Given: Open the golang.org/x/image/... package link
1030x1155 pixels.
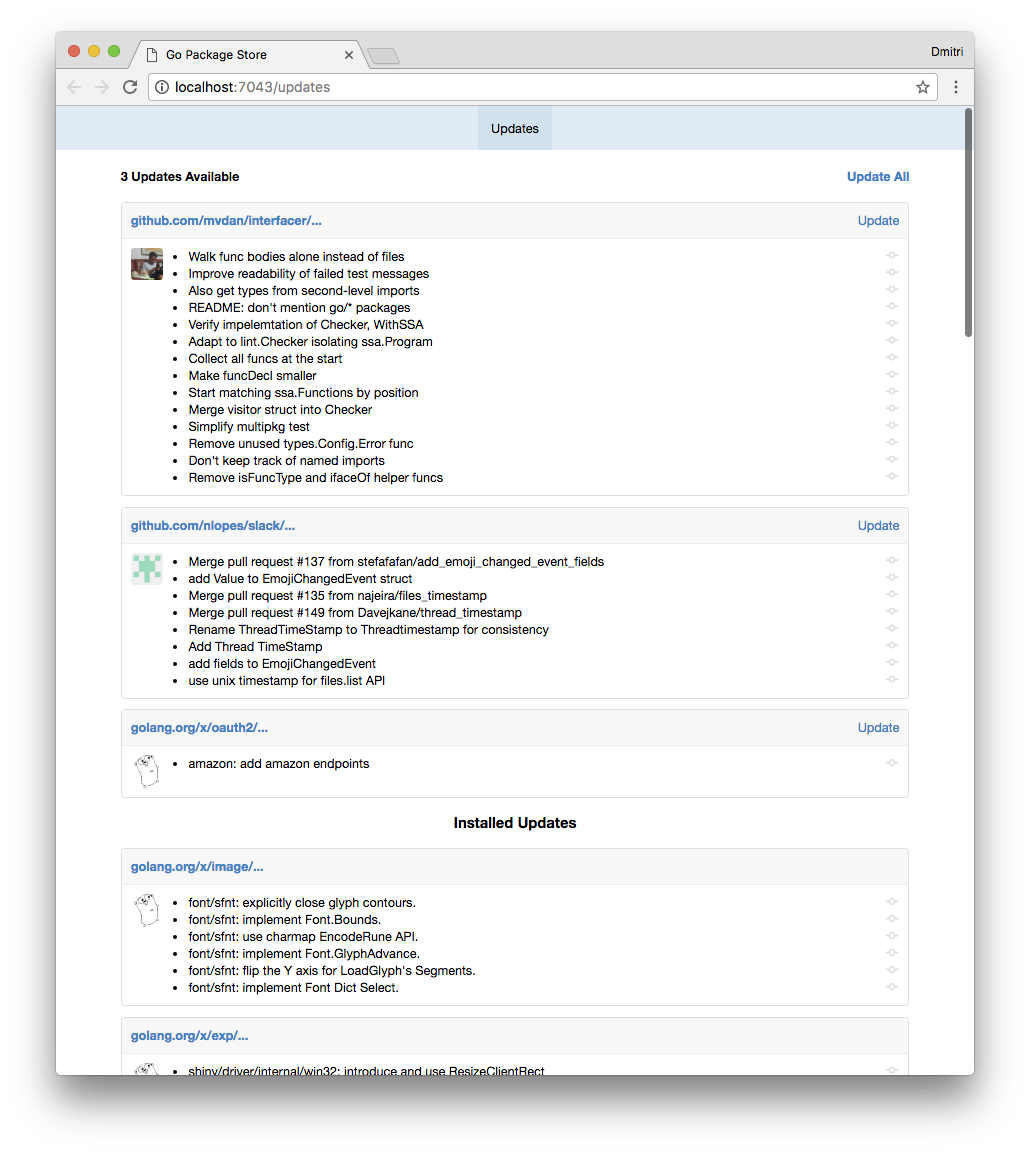Looking at the screenshot, I should coord(197,867).
